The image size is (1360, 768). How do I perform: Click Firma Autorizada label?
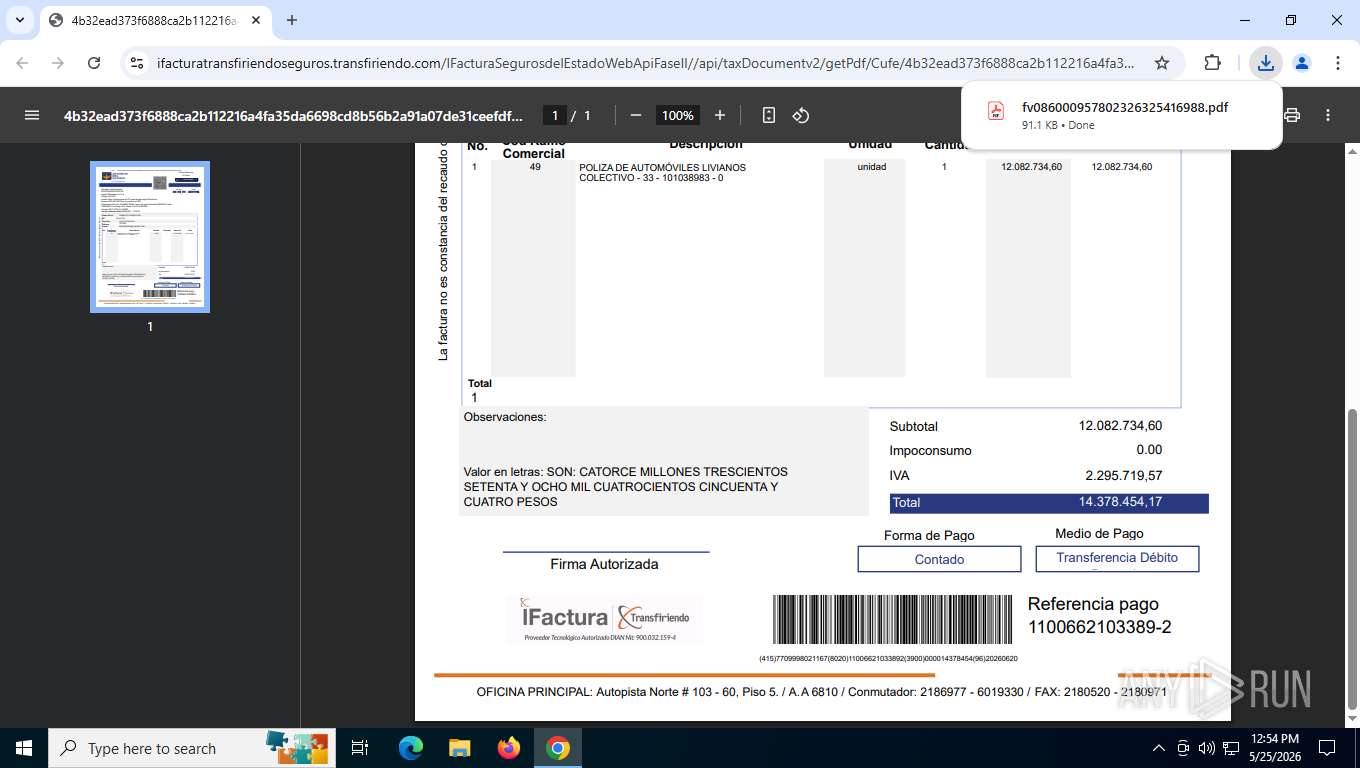tap(604, 564)
